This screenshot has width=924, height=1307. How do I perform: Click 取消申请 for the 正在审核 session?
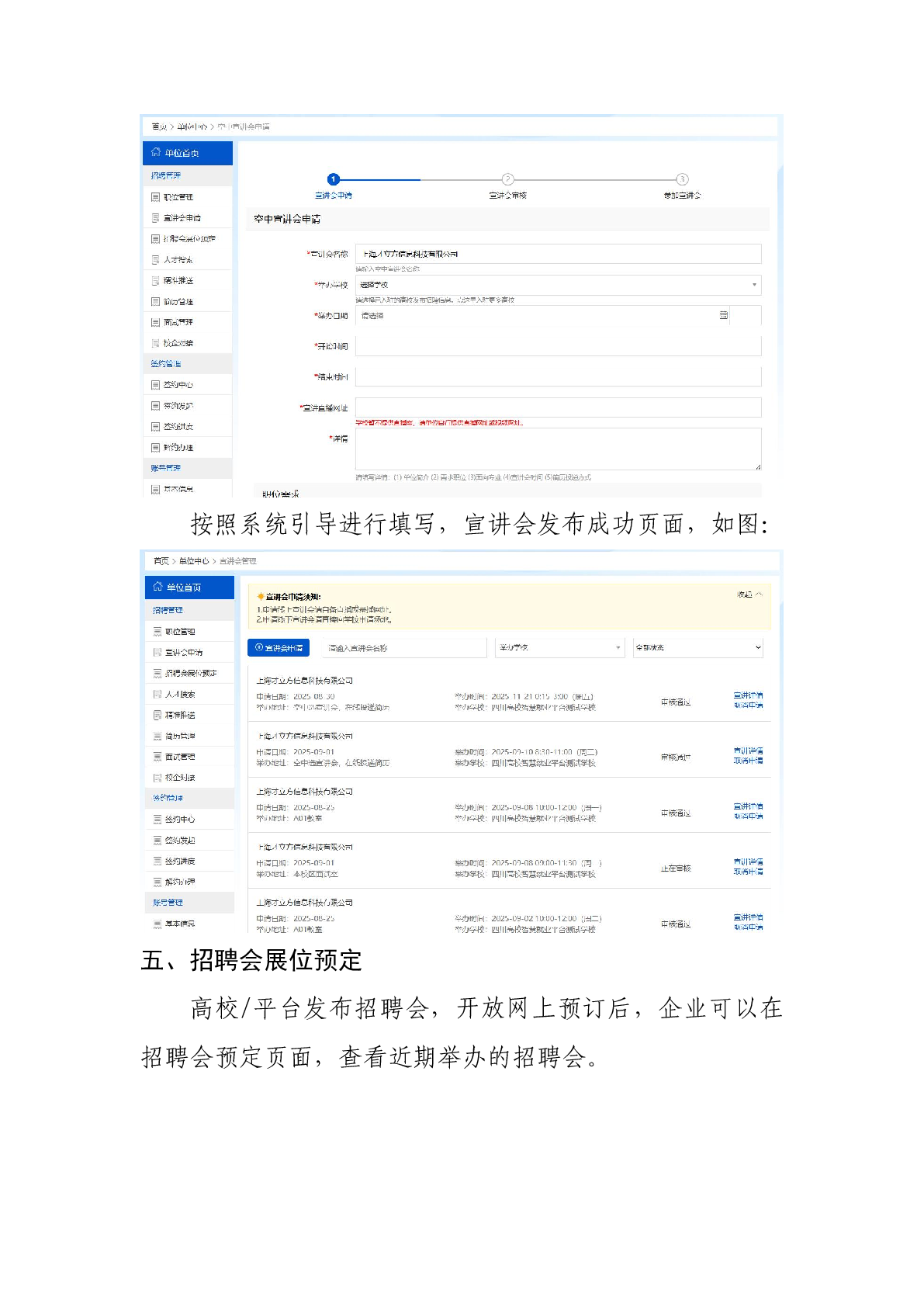point(748,872)
